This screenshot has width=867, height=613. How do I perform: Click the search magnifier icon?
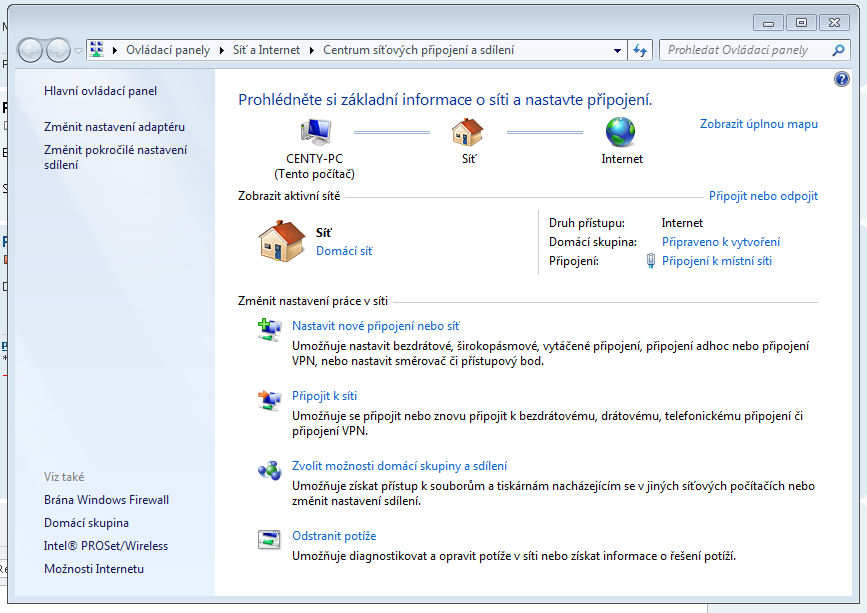[x=838, y=50]
